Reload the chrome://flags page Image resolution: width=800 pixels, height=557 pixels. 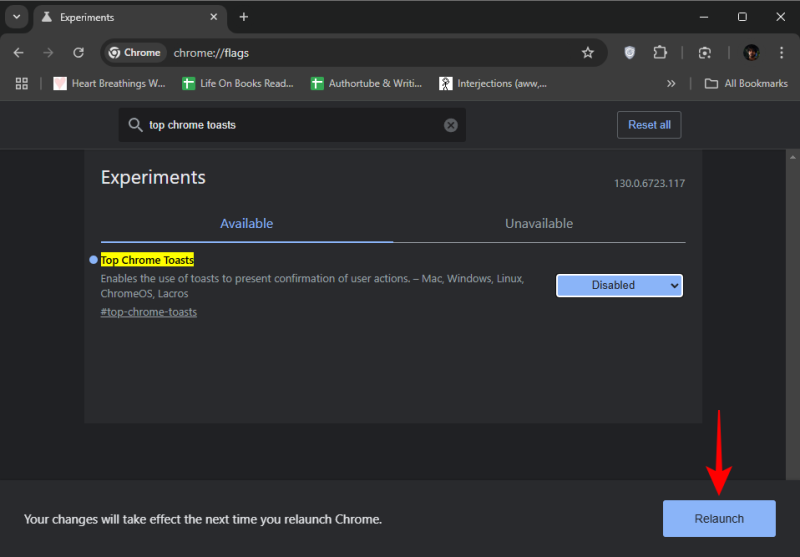78,53
